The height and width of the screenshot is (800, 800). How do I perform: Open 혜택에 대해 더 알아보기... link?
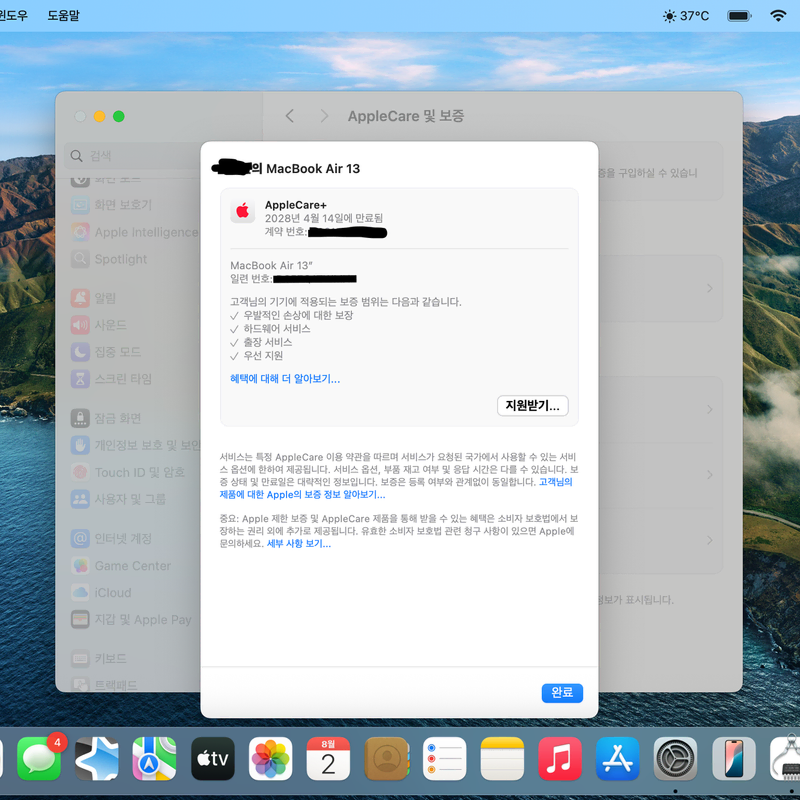pyautogui.click(x=285, y=379)
